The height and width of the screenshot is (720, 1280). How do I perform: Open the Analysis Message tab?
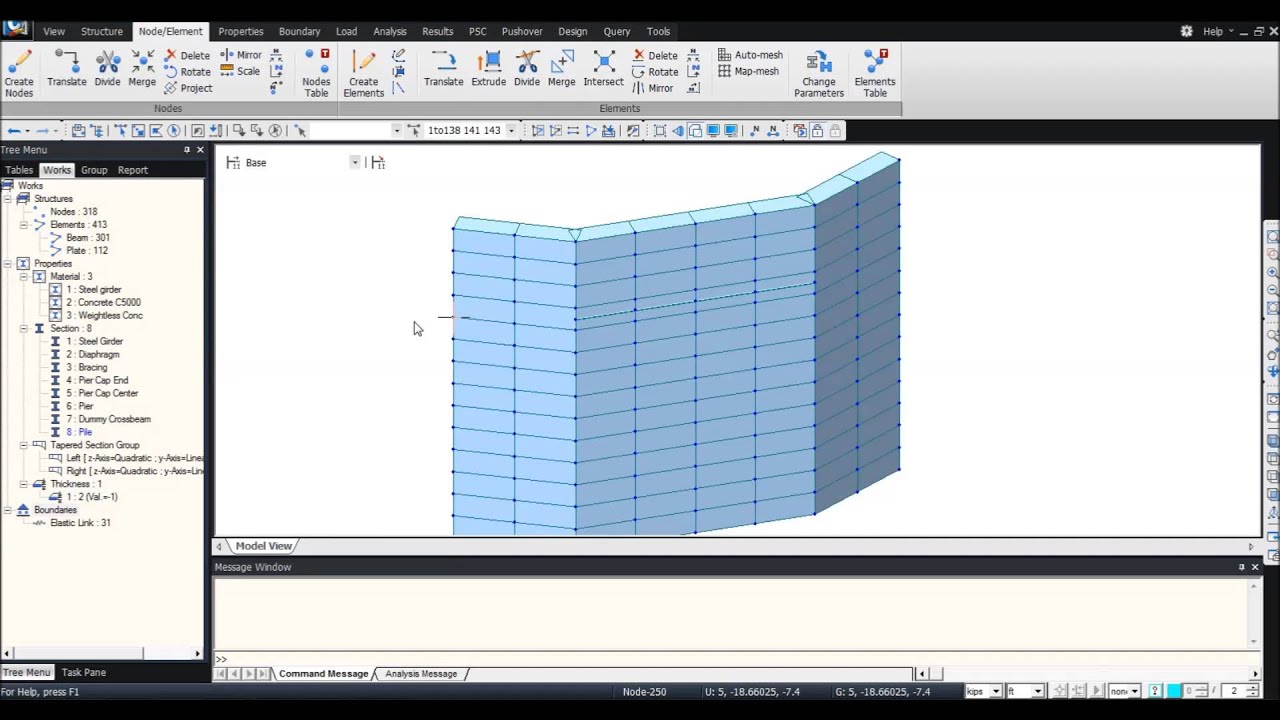[x=421, y=674]
